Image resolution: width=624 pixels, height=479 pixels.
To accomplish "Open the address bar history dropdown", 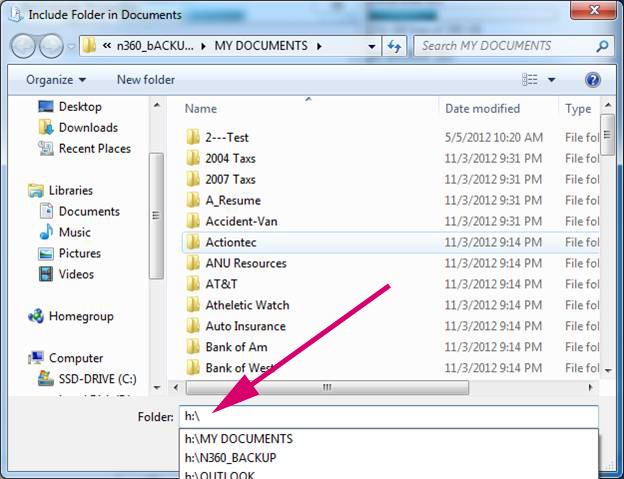I will click(371, 46).
